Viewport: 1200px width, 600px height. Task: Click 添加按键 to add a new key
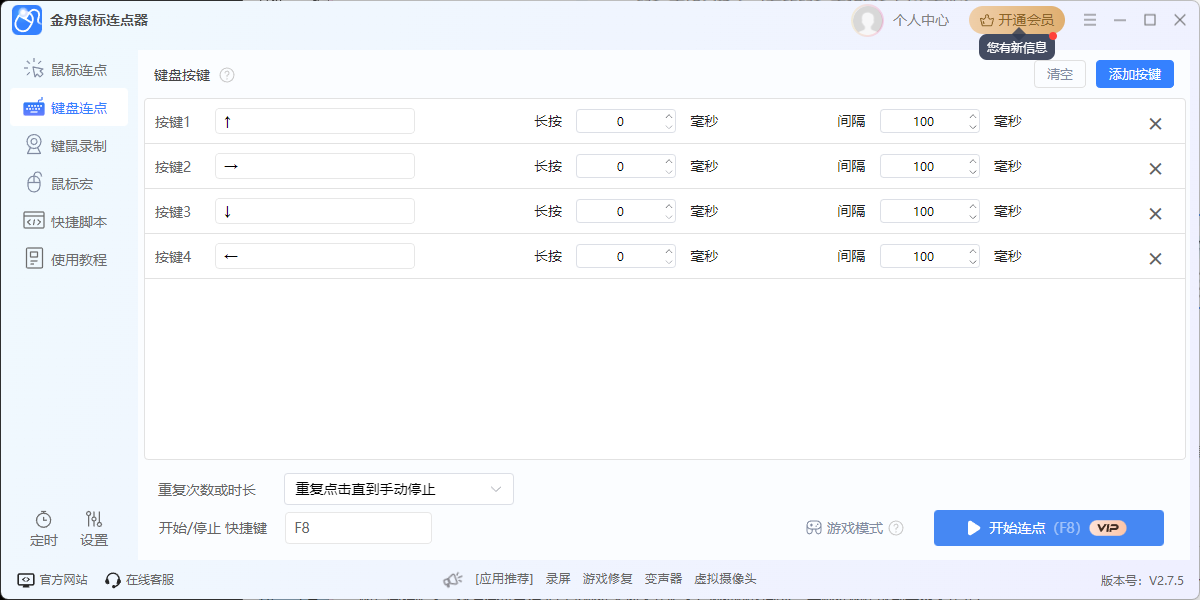[1134, 73]
